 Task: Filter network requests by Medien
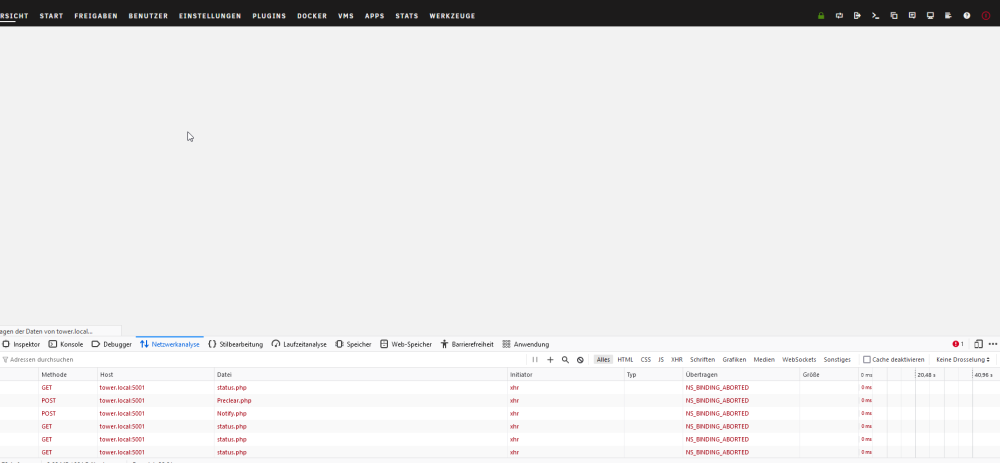click(764, 360)
